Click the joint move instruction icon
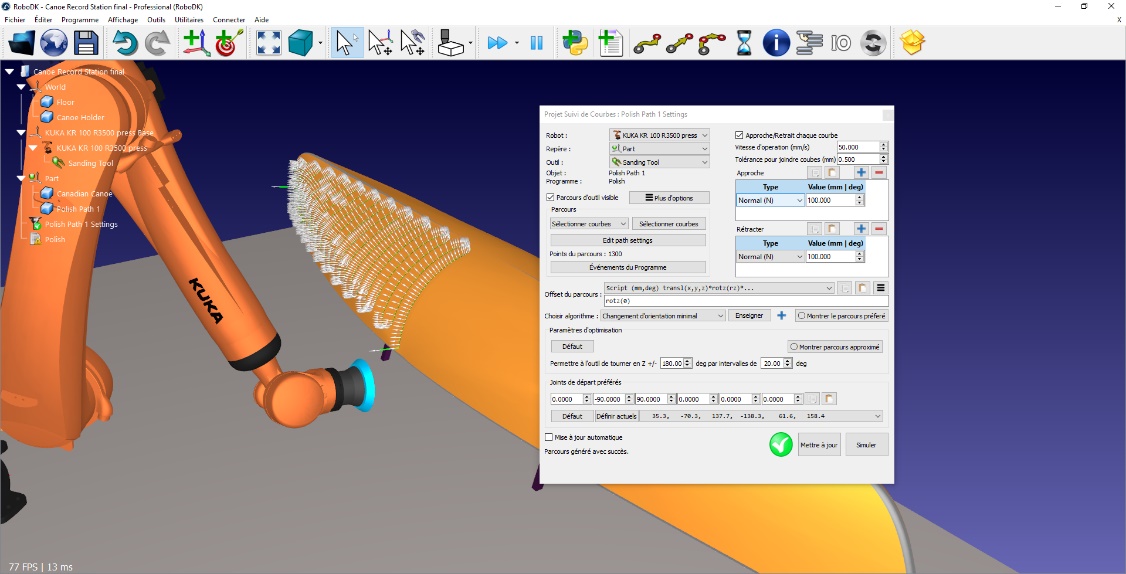The image size is (1126, 574). click(646, 43)
